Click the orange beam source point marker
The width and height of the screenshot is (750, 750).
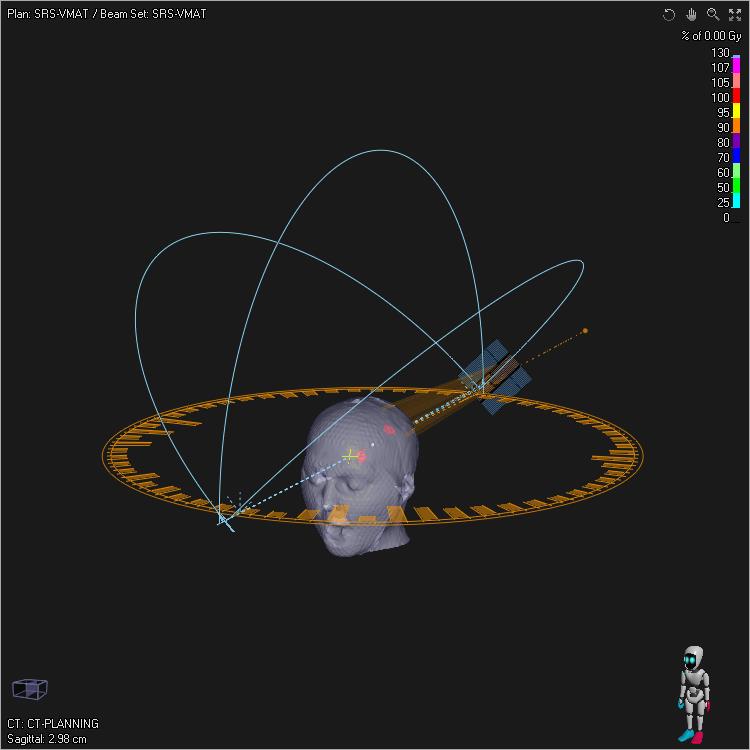[585, 331]
